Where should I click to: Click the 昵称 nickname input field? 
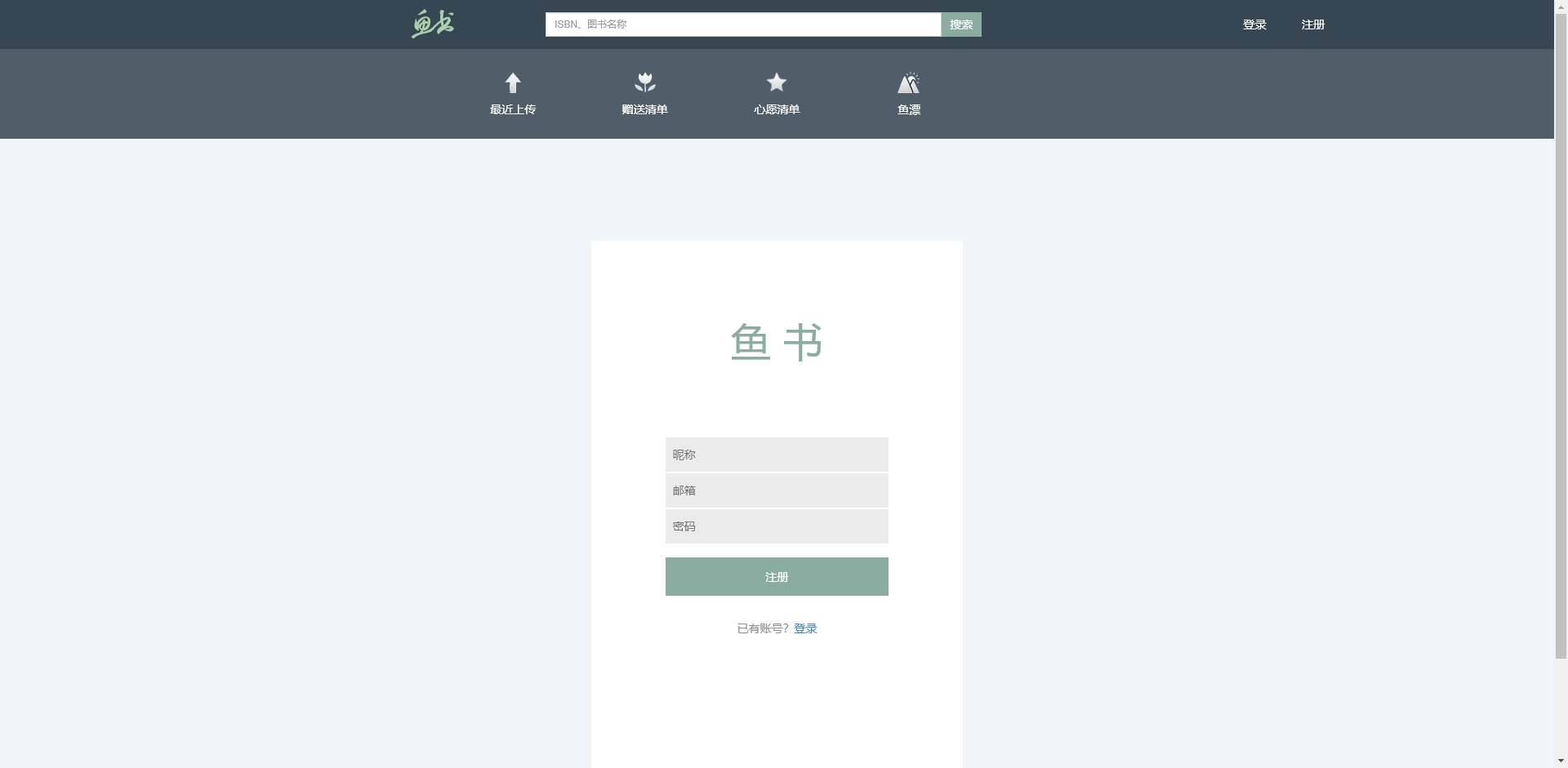click(777, 455)
